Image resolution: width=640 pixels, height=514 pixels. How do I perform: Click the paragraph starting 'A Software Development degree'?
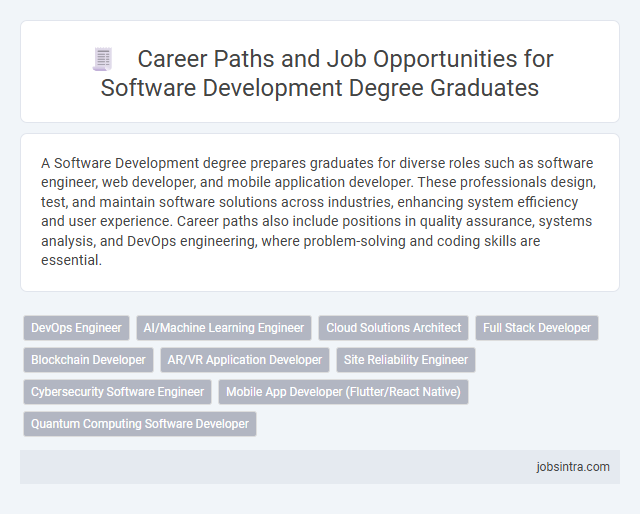click(318, 211)
